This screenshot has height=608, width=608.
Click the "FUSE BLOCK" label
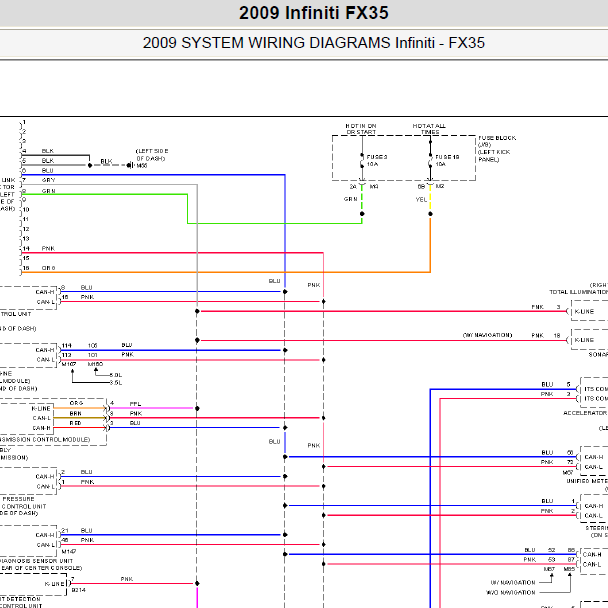497,138
